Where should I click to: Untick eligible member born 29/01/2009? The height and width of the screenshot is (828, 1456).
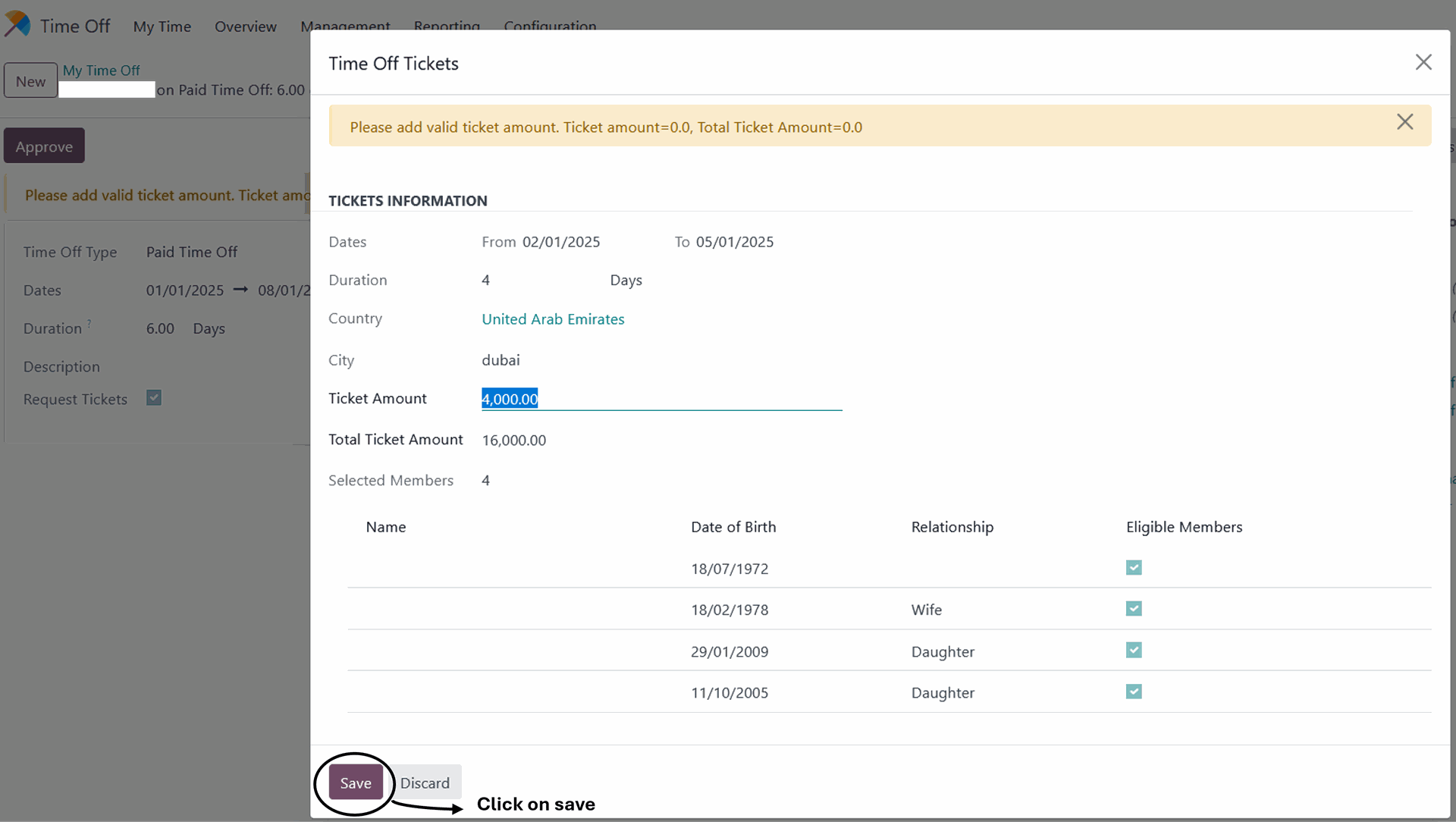point(1134,651)
